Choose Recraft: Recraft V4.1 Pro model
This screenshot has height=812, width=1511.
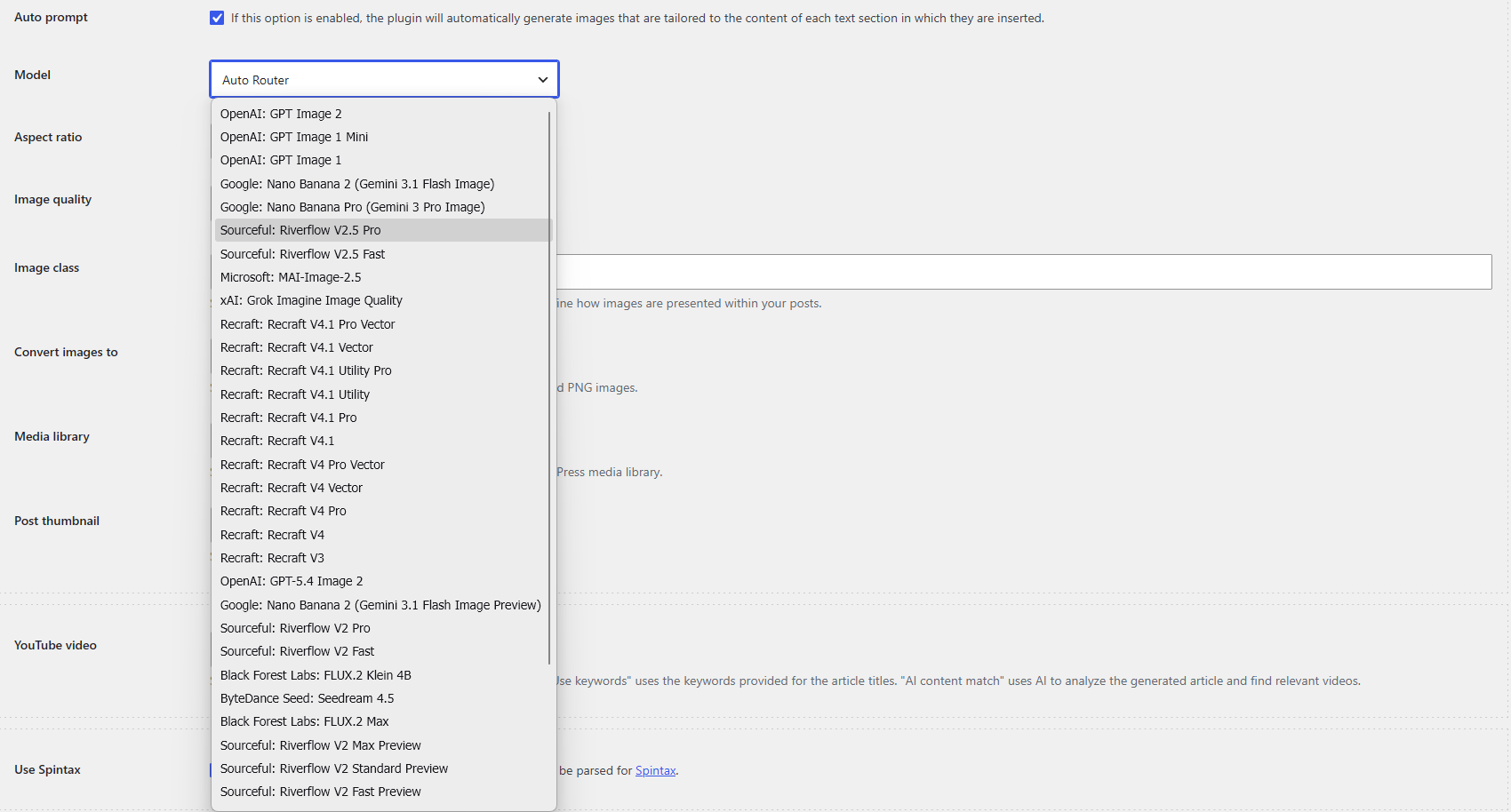[x=382, y=418]
